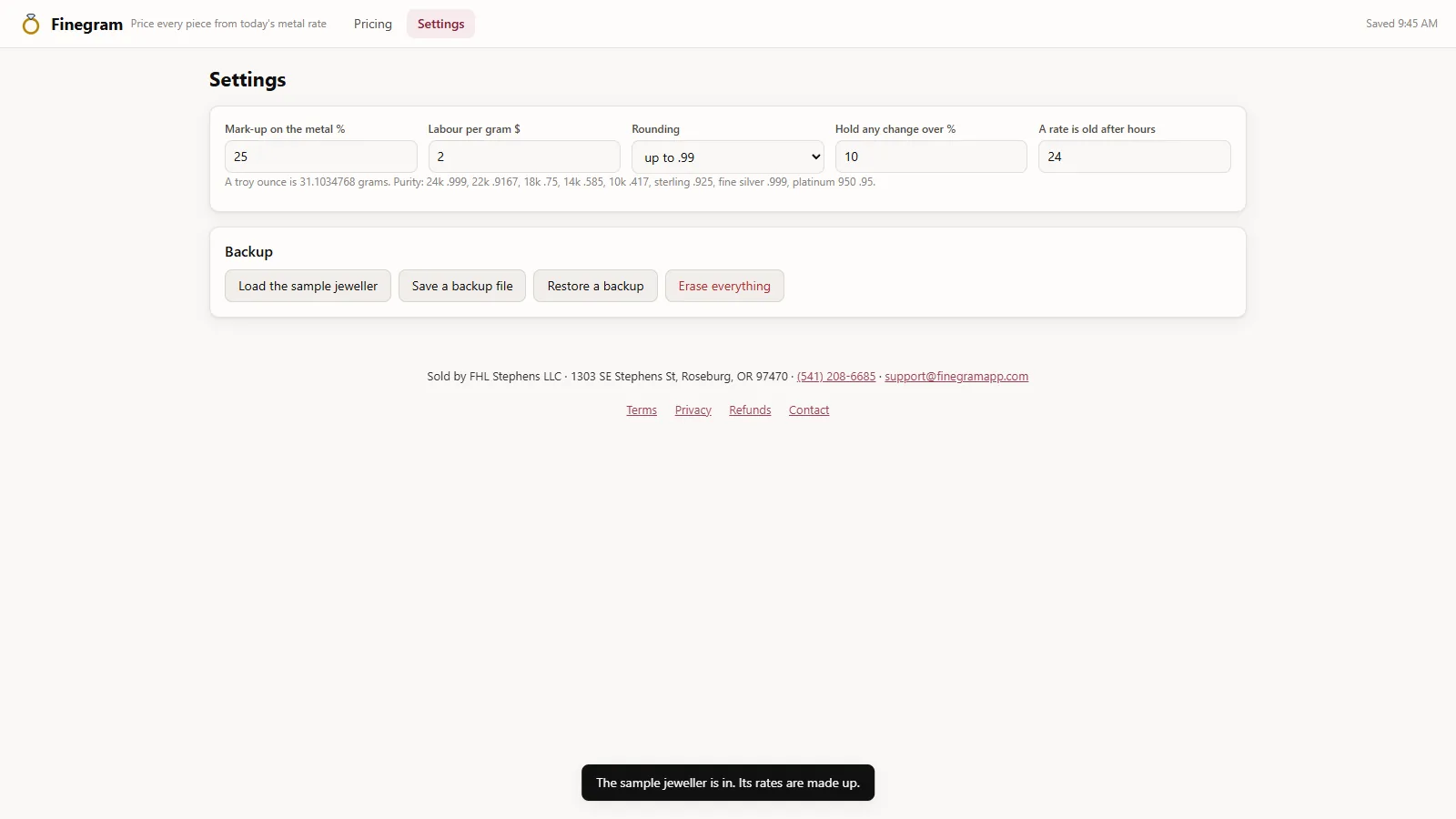Email support@finegramapp.com

click(x=956, y=376)
